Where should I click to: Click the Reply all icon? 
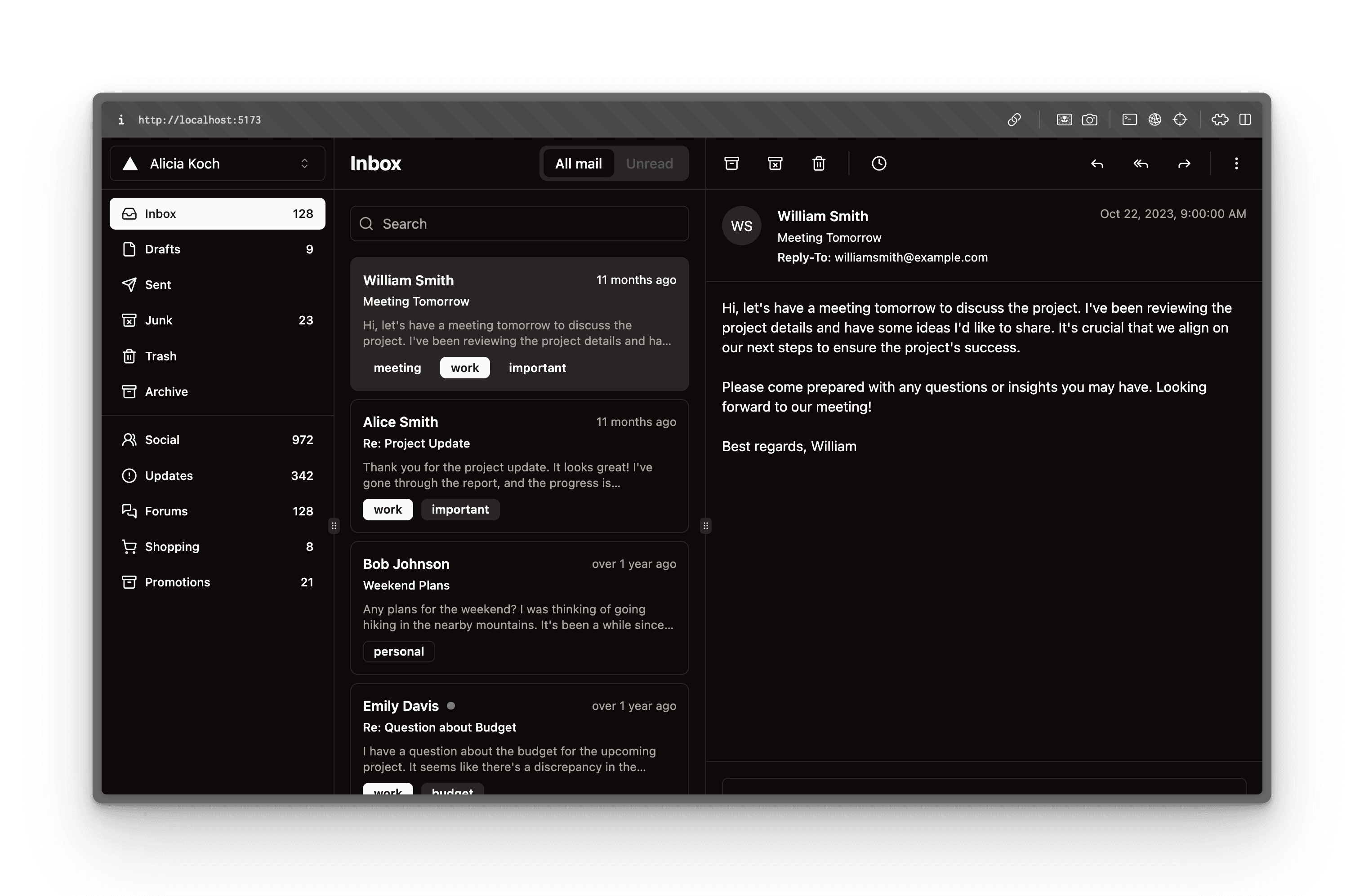click(1141, 164)
